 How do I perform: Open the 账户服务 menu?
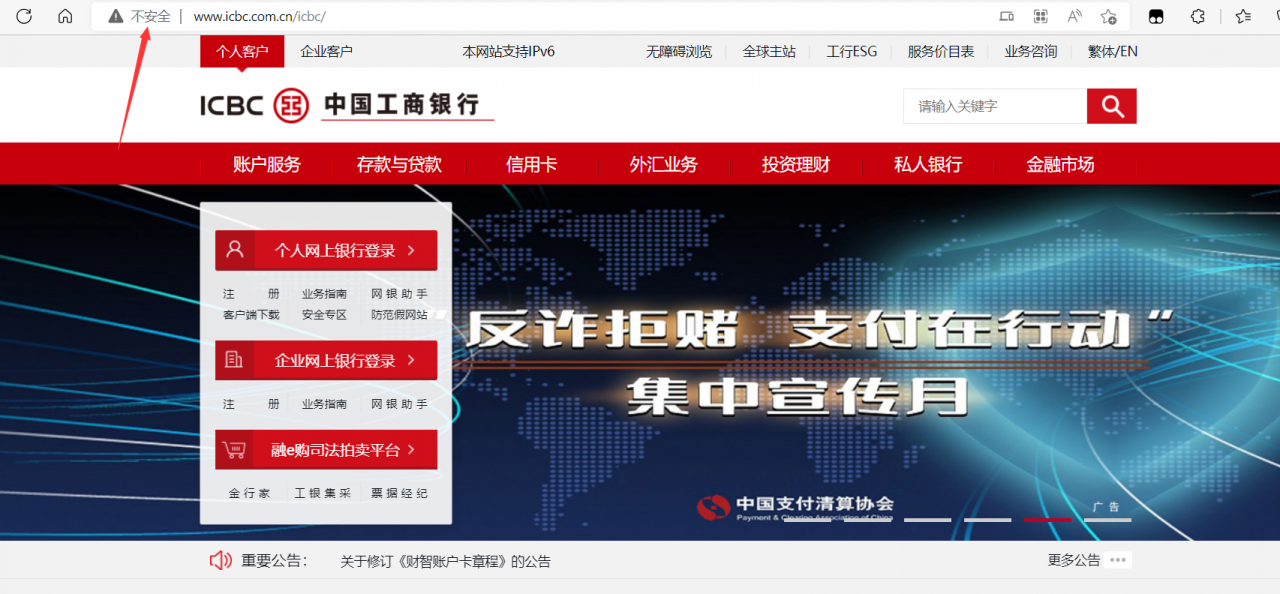[267, 165]
